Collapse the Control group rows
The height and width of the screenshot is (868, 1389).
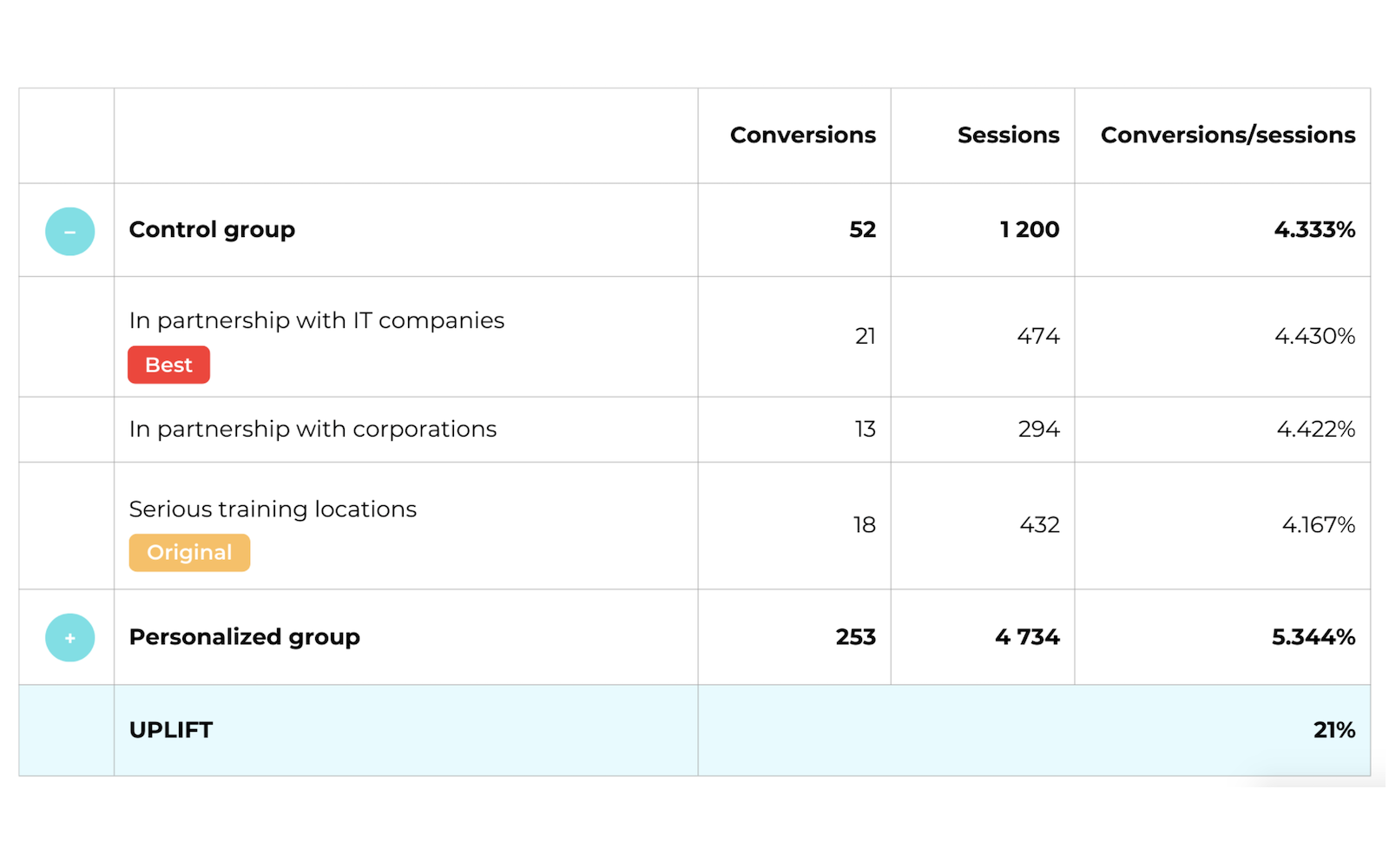[x=69, y=231]
